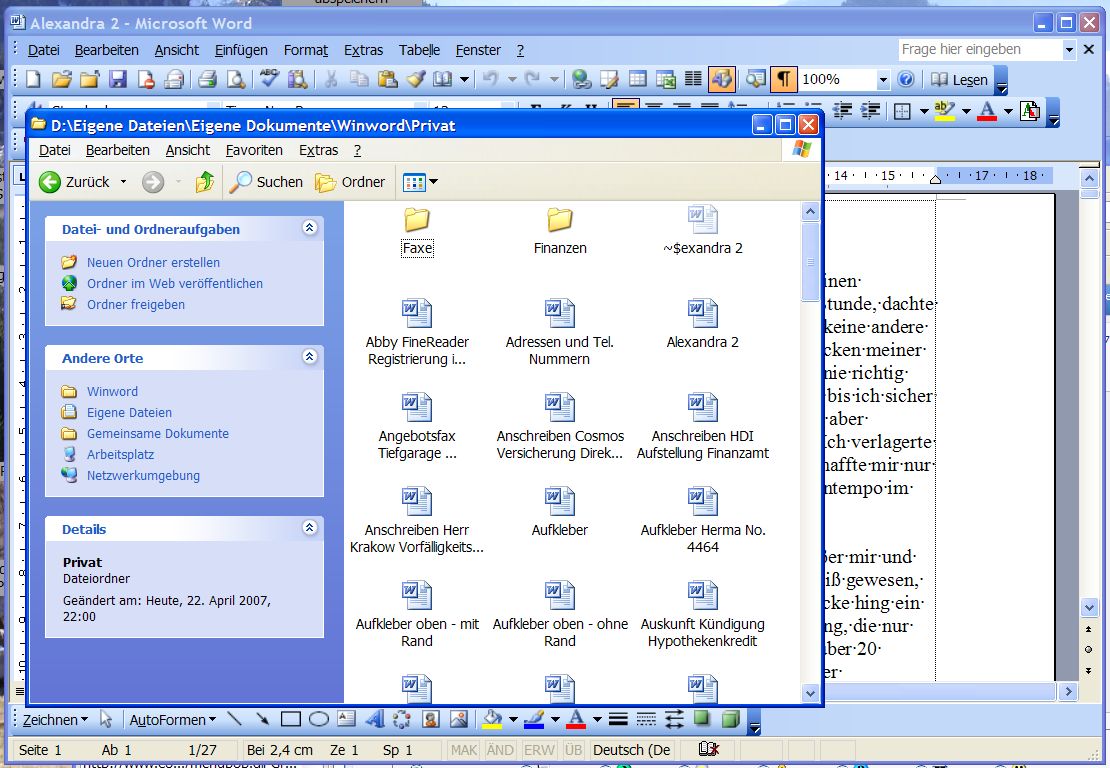Click fill color yellow paint bucket
The image size is (1110, 768).
coord(492,719)
